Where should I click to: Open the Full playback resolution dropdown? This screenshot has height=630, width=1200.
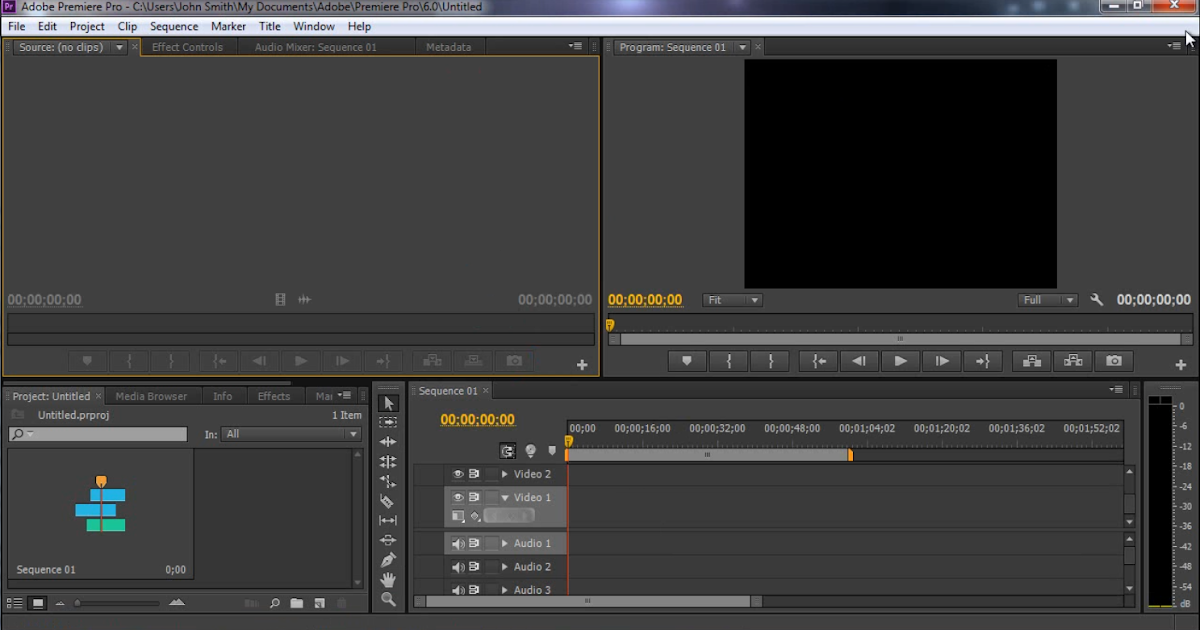point(1048,300)
